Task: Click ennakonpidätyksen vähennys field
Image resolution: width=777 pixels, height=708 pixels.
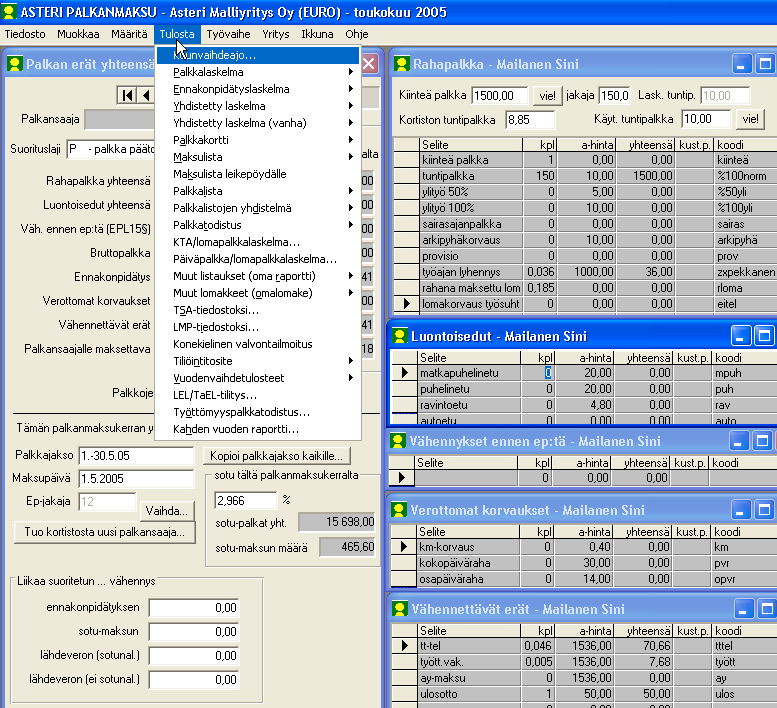Action: pyautogui.click(x=194, y=607)
